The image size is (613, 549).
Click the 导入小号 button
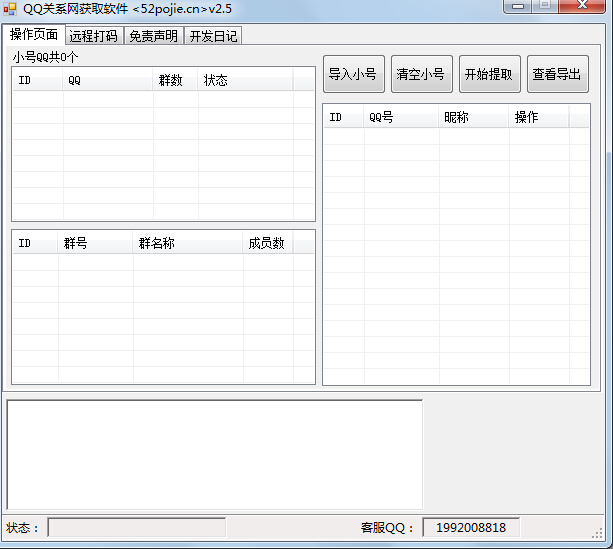354,74
